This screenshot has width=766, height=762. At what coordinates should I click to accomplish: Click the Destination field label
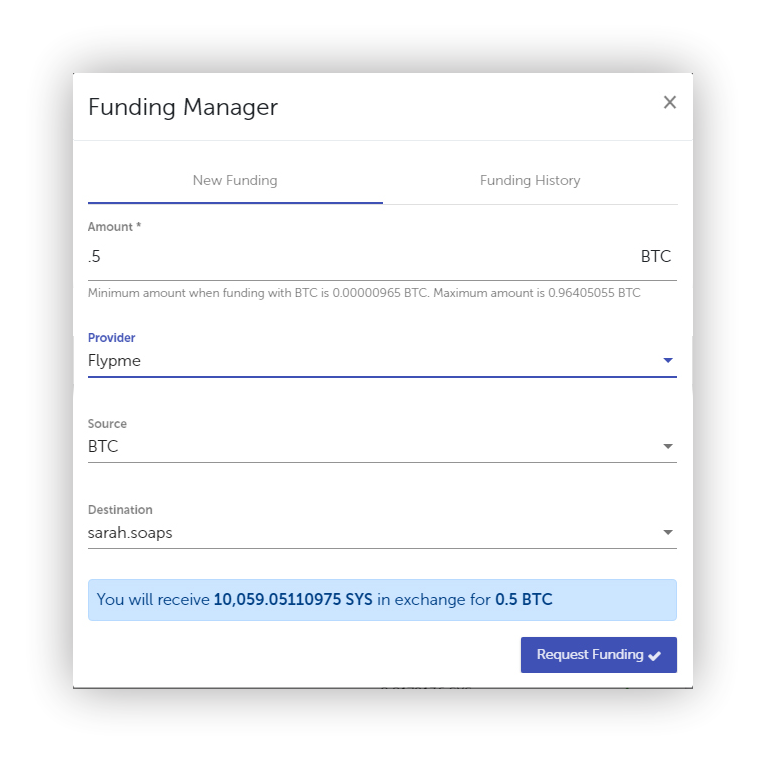click(120, 510)
